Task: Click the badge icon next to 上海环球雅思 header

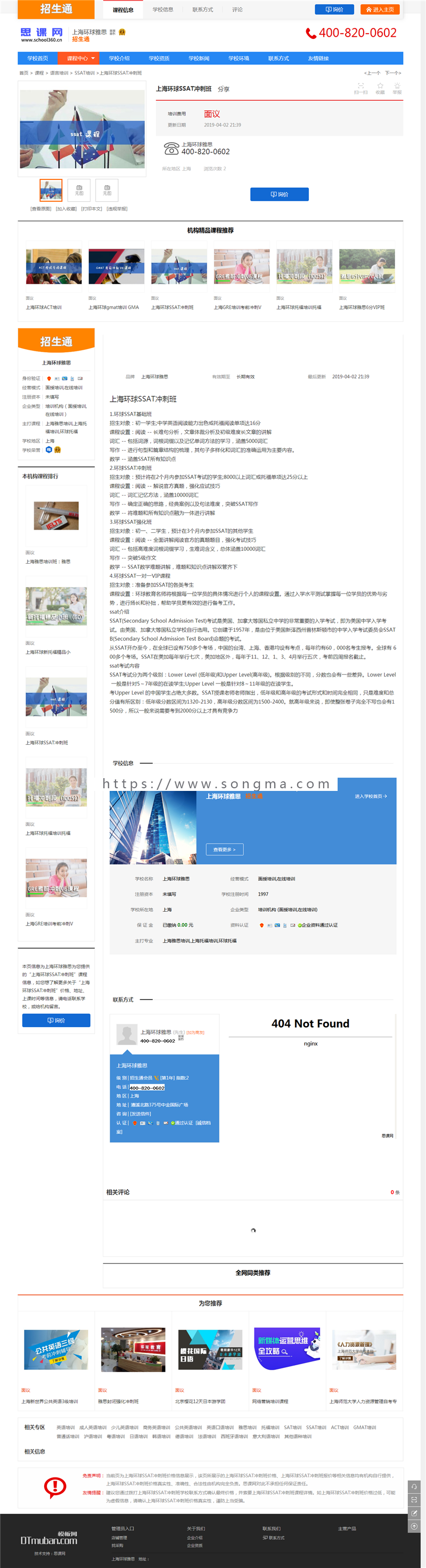Action: coord(122,32)
